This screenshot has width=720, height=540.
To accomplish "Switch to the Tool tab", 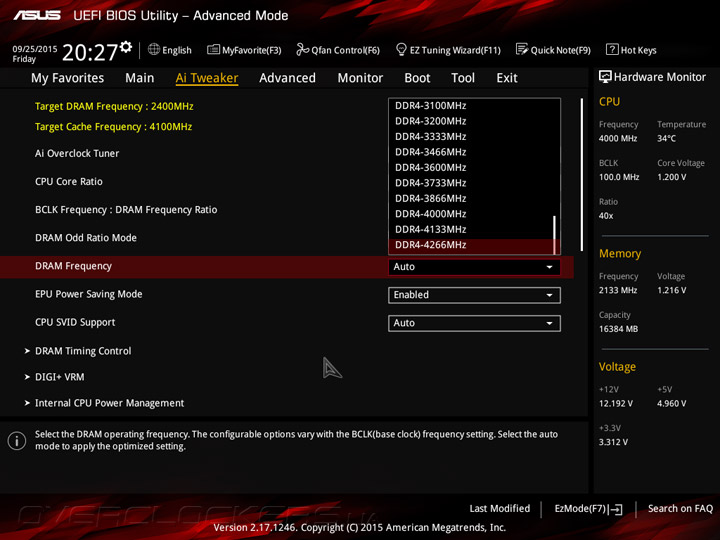I will point(463,78).
